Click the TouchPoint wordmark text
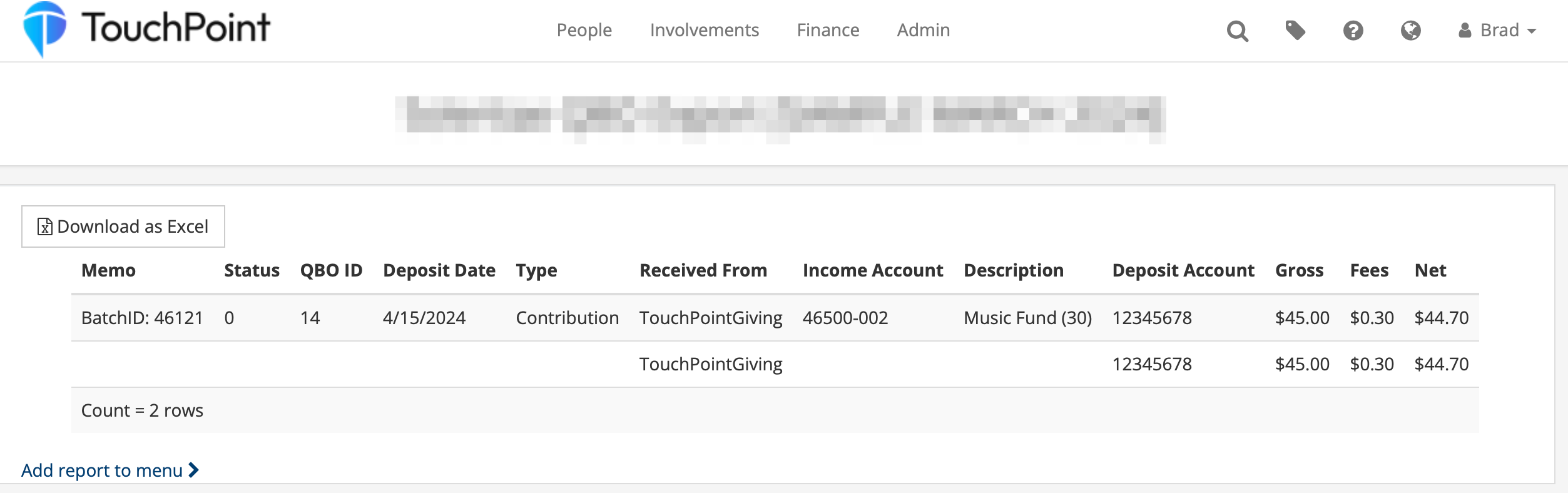Screen dimensions: 1568x493 tap(176, 28)
